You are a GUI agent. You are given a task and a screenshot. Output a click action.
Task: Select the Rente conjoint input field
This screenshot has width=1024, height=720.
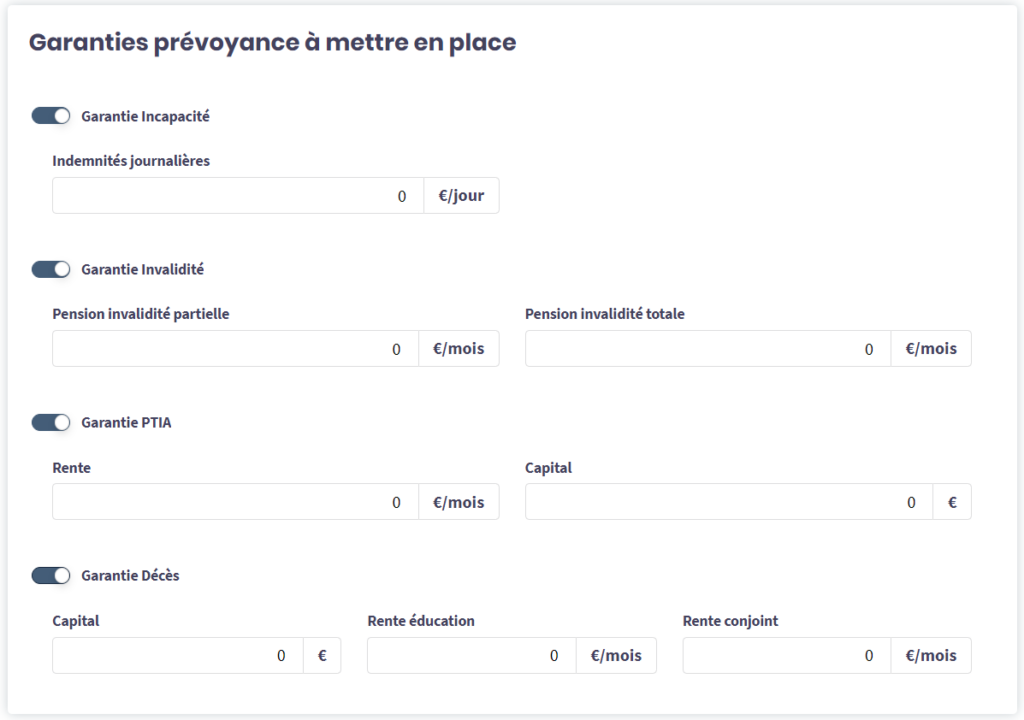786,655
